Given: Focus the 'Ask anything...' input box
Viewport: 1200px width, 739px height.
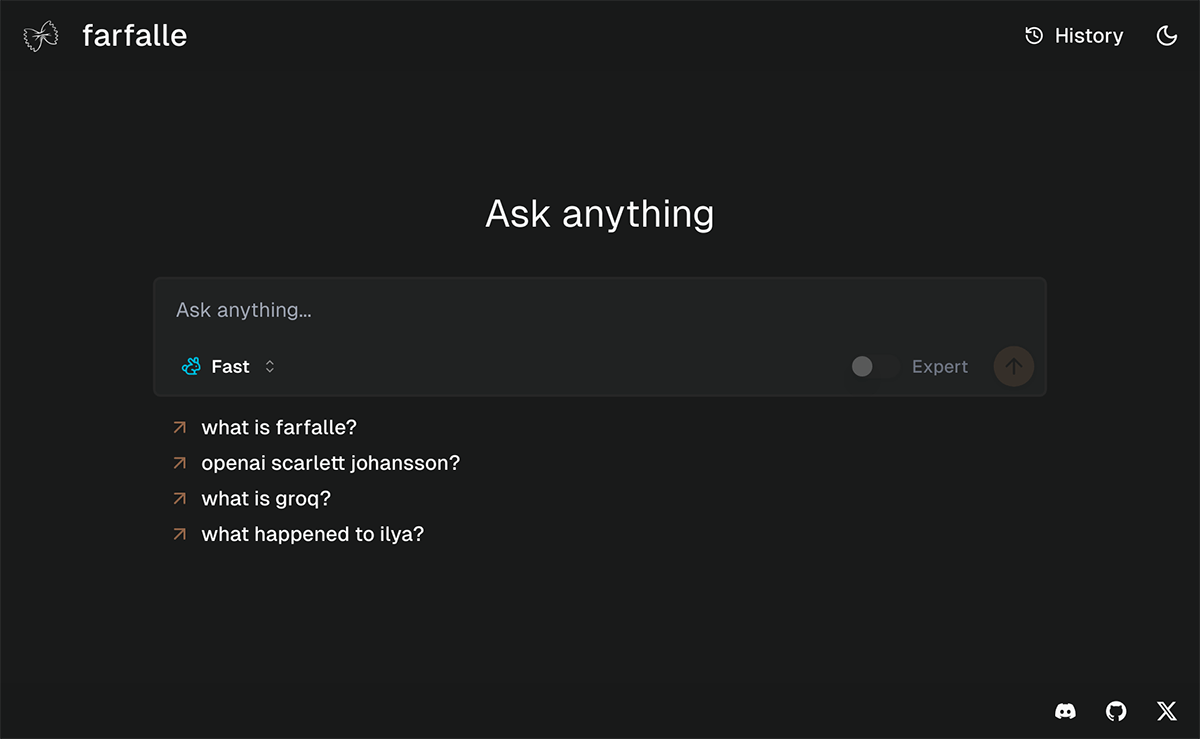Looking at the screenshot, I should [600, 310].
